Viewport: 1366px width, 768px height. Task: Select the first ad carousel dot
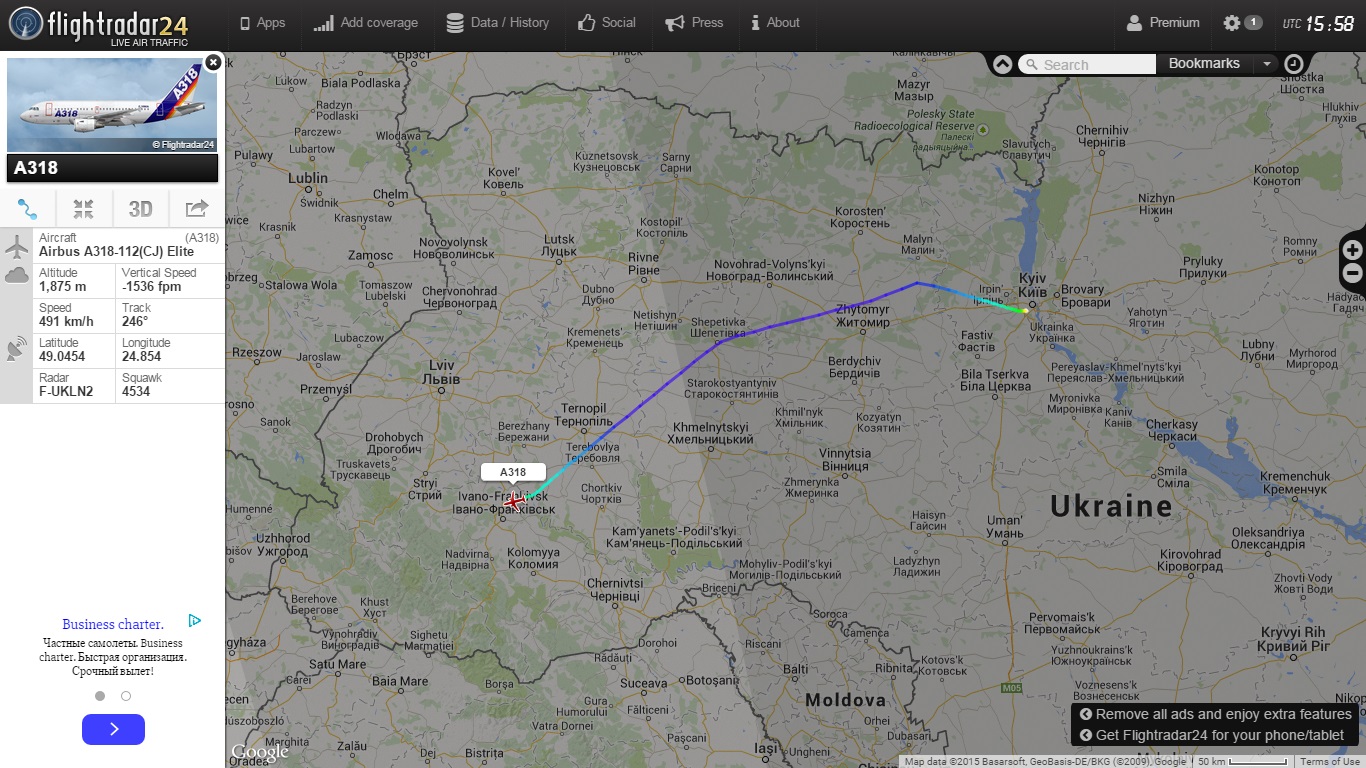point(100,696)
